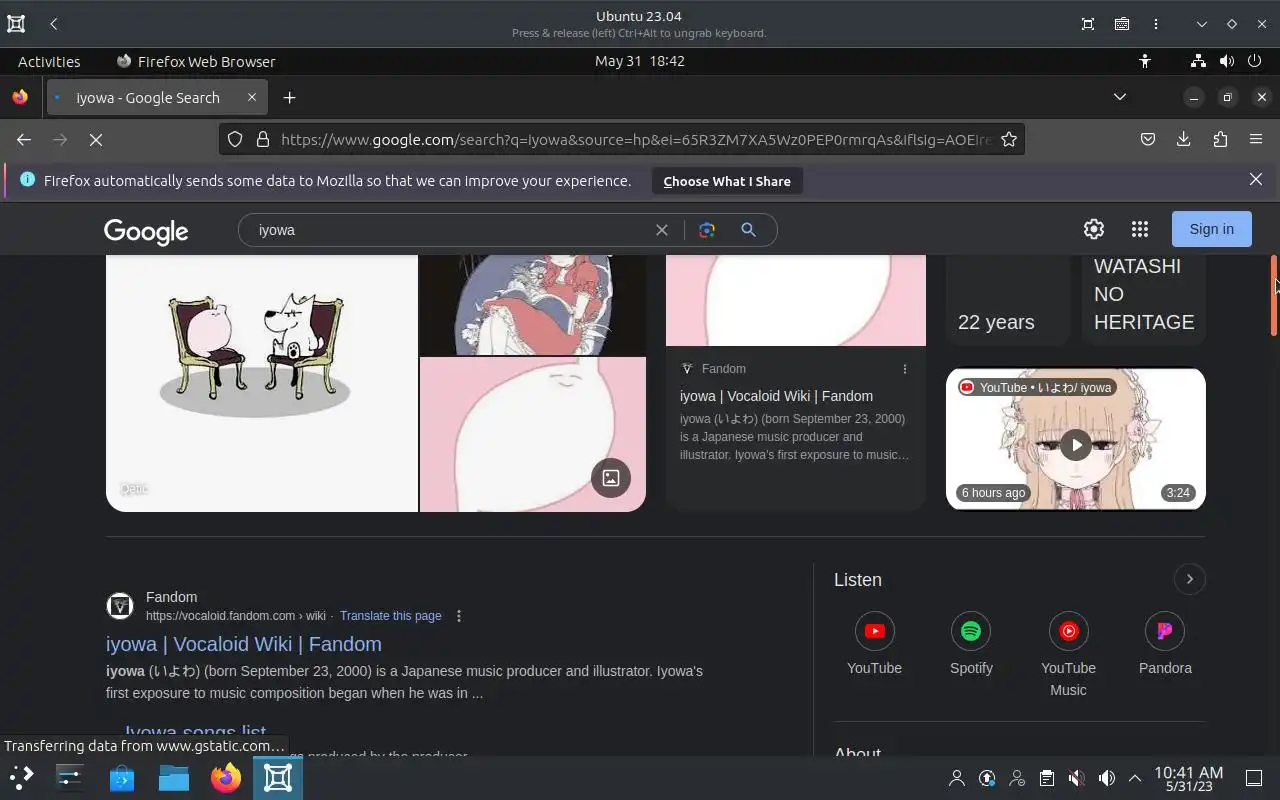
Task: Listen on Pandora
Action: click(x=1165, y=644)
